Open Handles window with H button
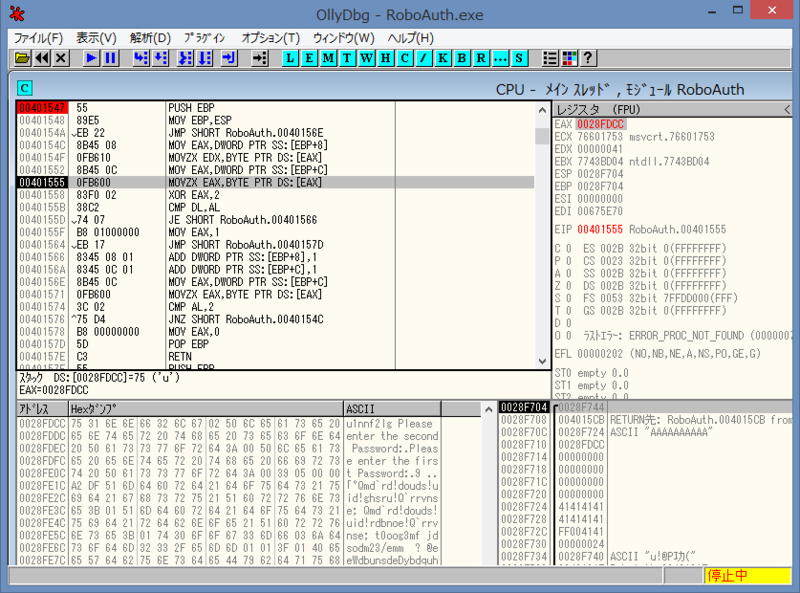Image resolution: width=800 pixels, height=593 pixels. point(386,58)
